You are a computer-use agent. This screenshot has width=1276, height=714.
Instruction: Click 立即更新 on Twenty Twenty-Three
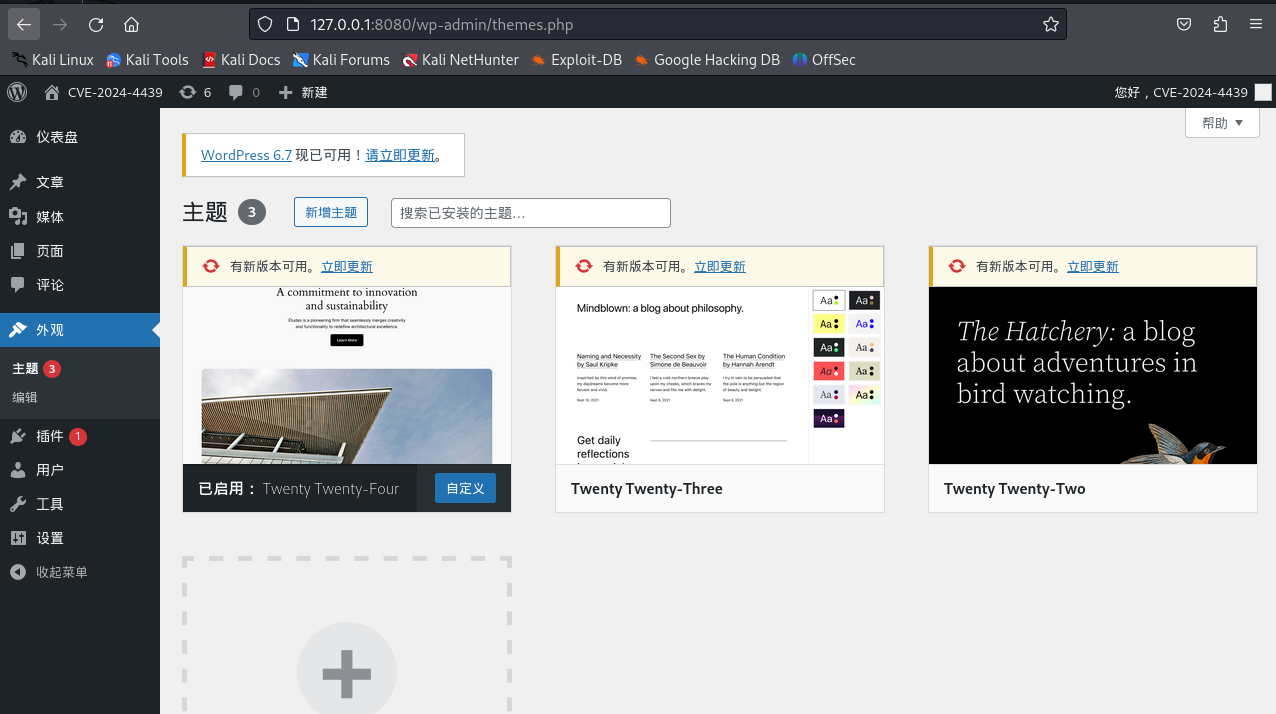tap(720, 266)
